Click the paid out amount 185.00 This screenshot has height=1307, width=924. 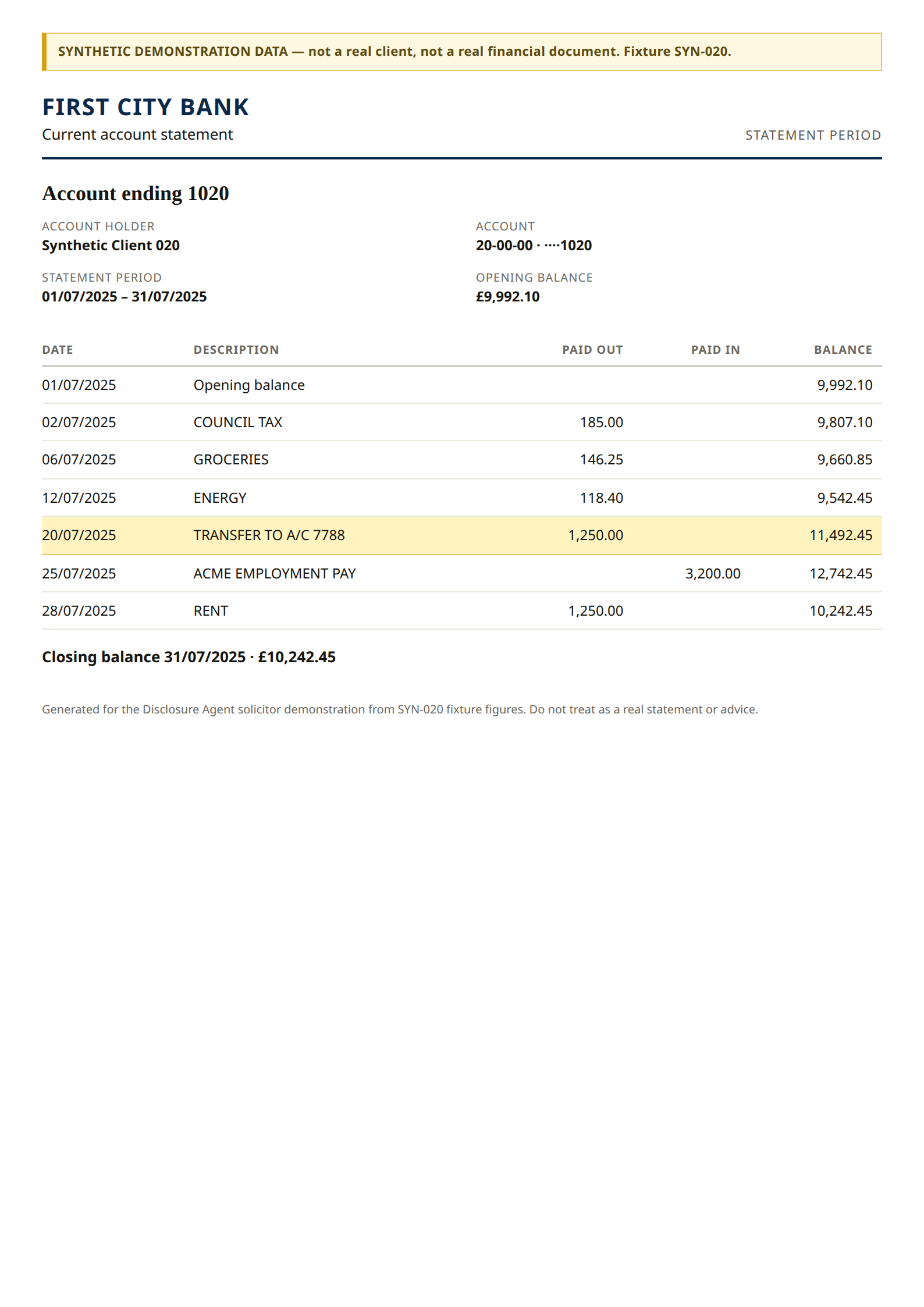[602, 422]
